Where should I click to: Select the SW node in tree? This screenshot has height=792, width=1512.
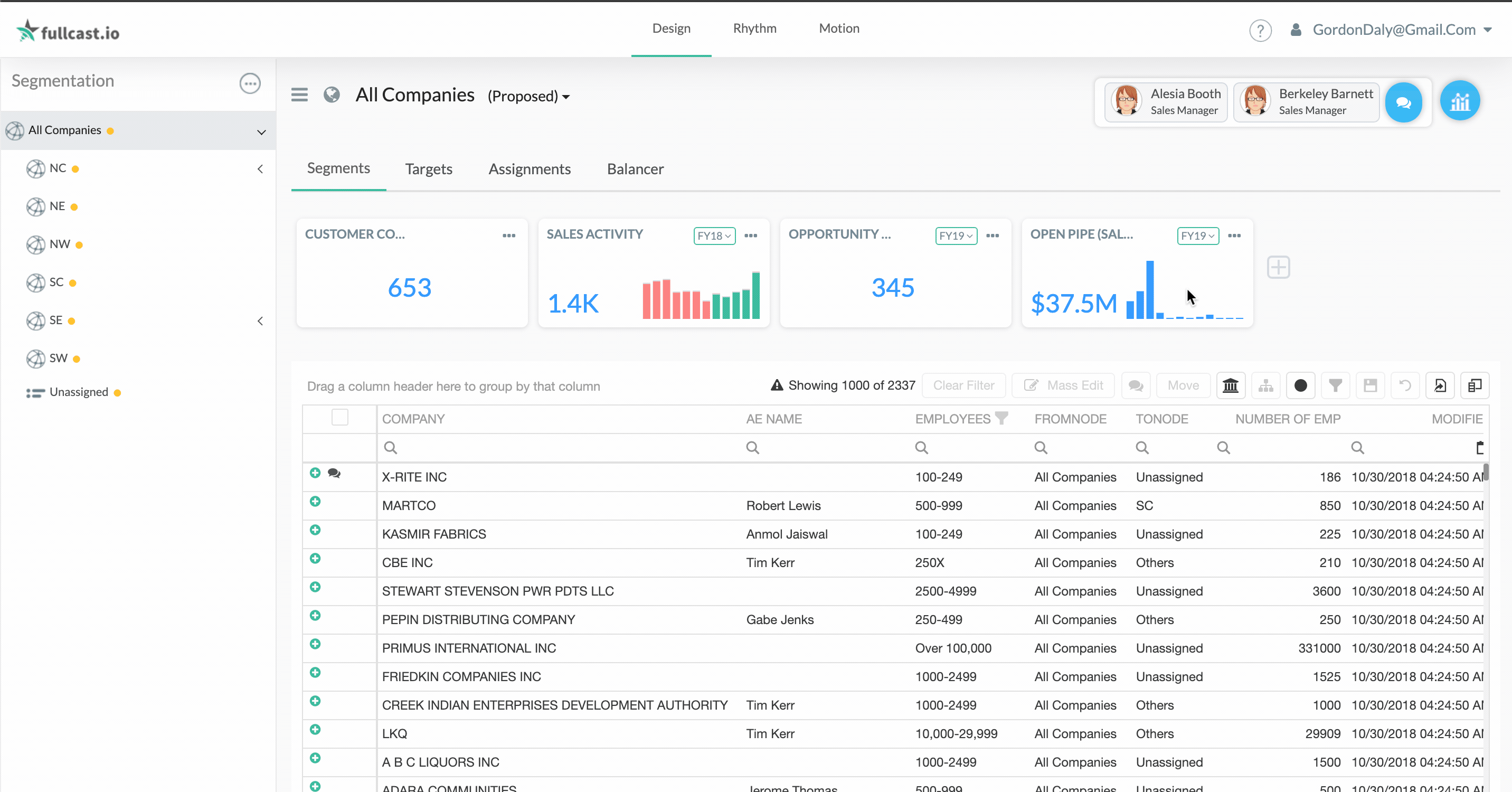coord(58,359)
